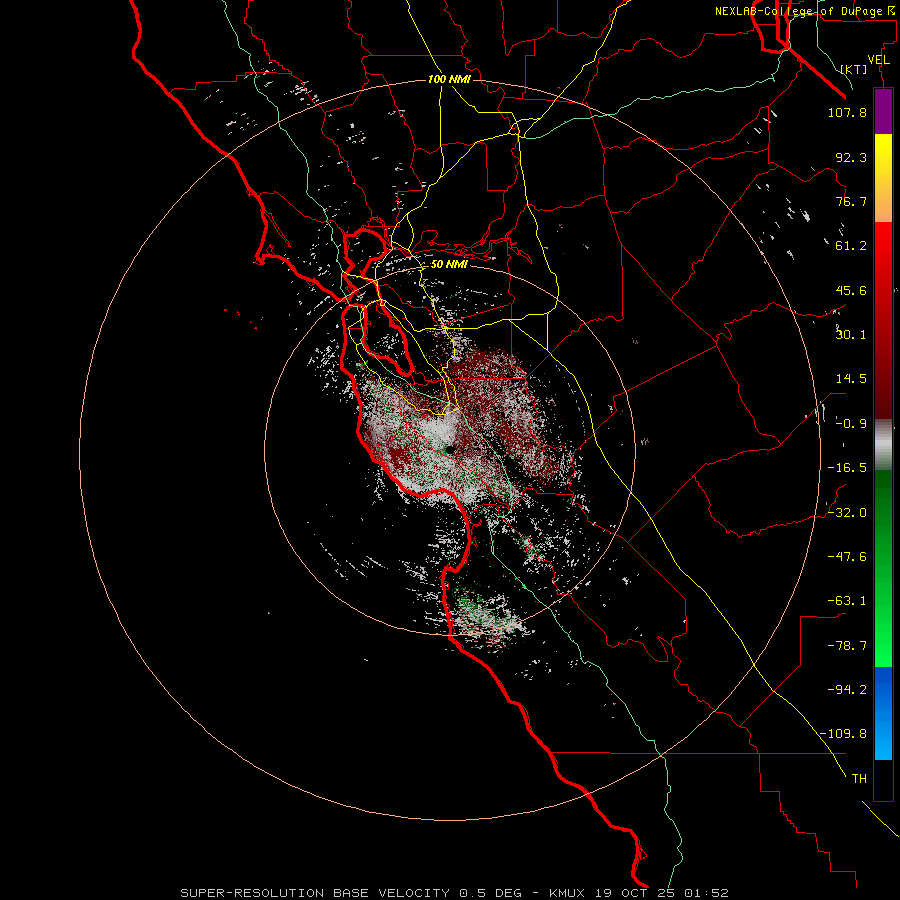Viewport: 900px width, 900px height.
Task: Click the [KT] units label
Action: click(x=854, y=69)
